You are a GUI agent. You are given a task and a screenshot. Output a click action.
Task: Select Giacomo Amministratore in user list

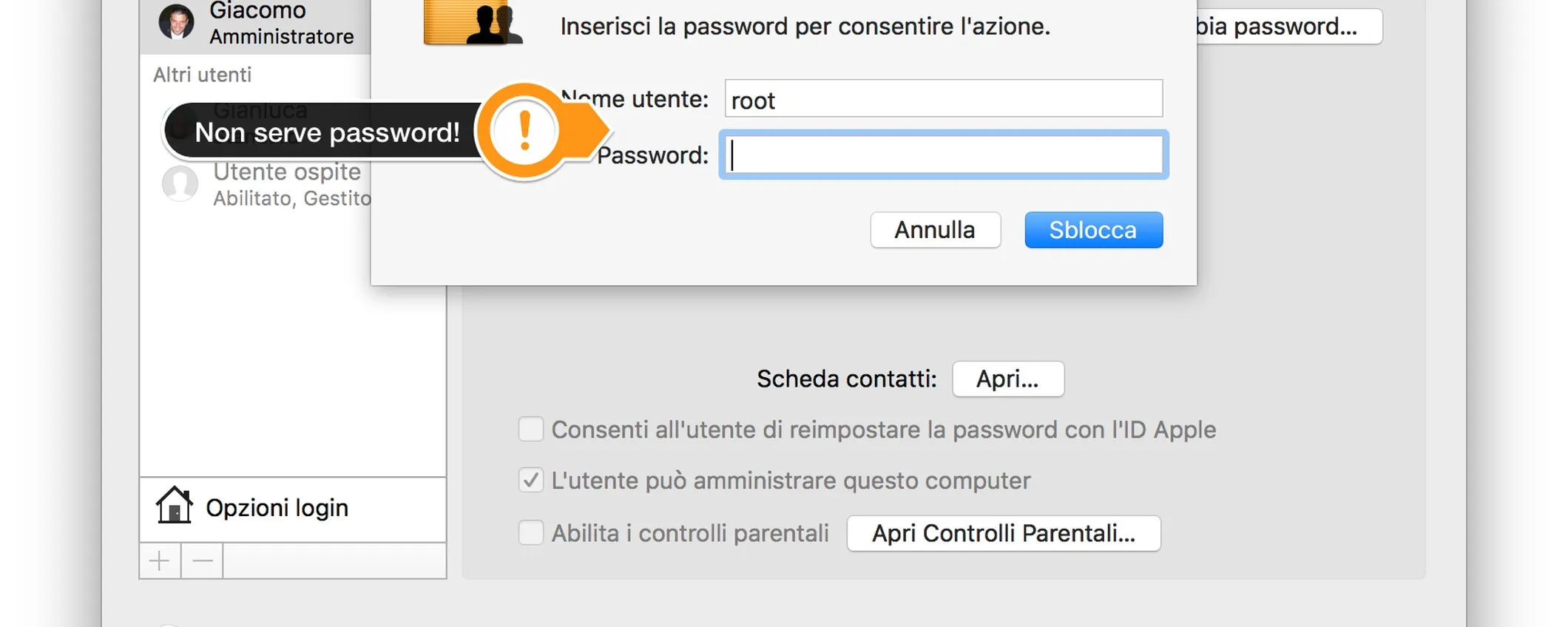coord(255,24)
